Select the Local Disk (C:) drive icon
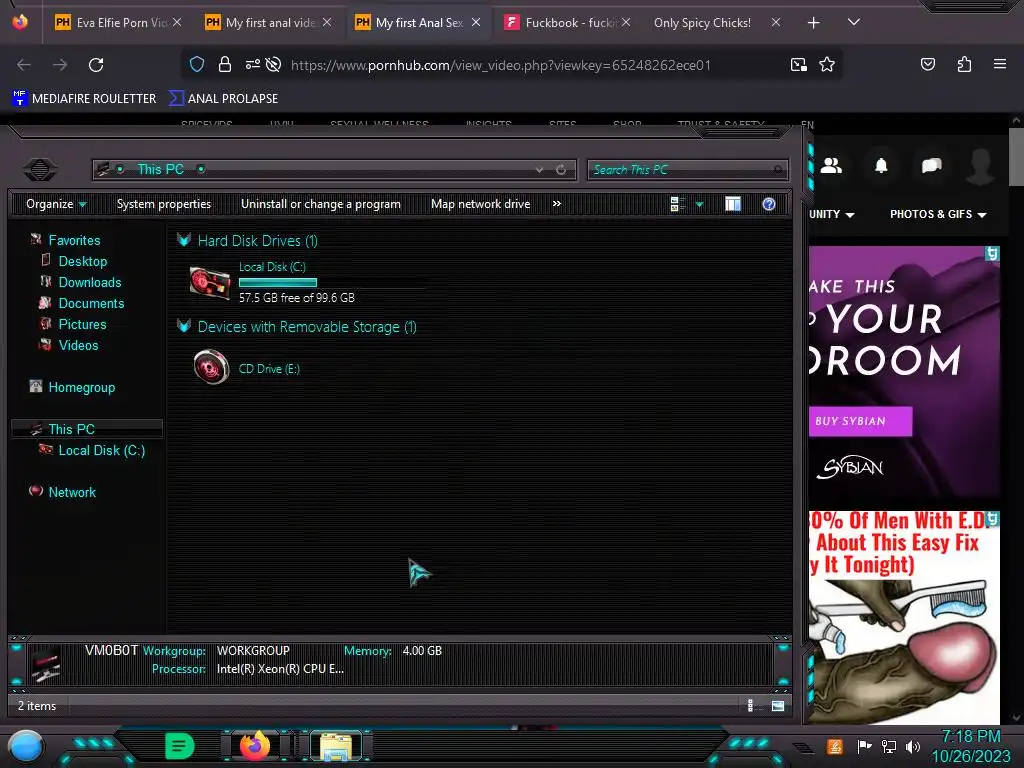 [210, 282]
